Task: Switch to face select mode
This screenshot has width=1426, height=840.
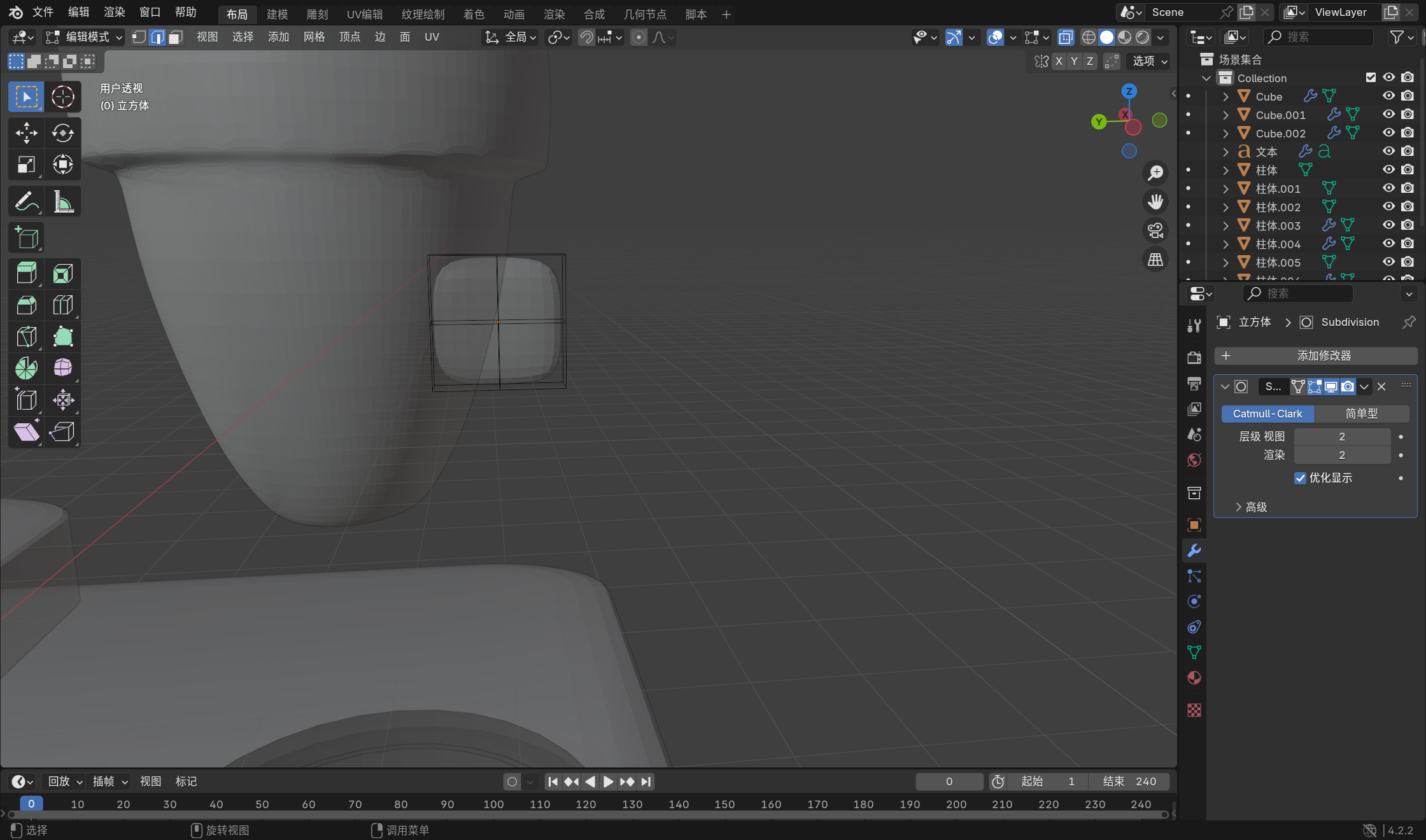Action: tap(175, 38)
